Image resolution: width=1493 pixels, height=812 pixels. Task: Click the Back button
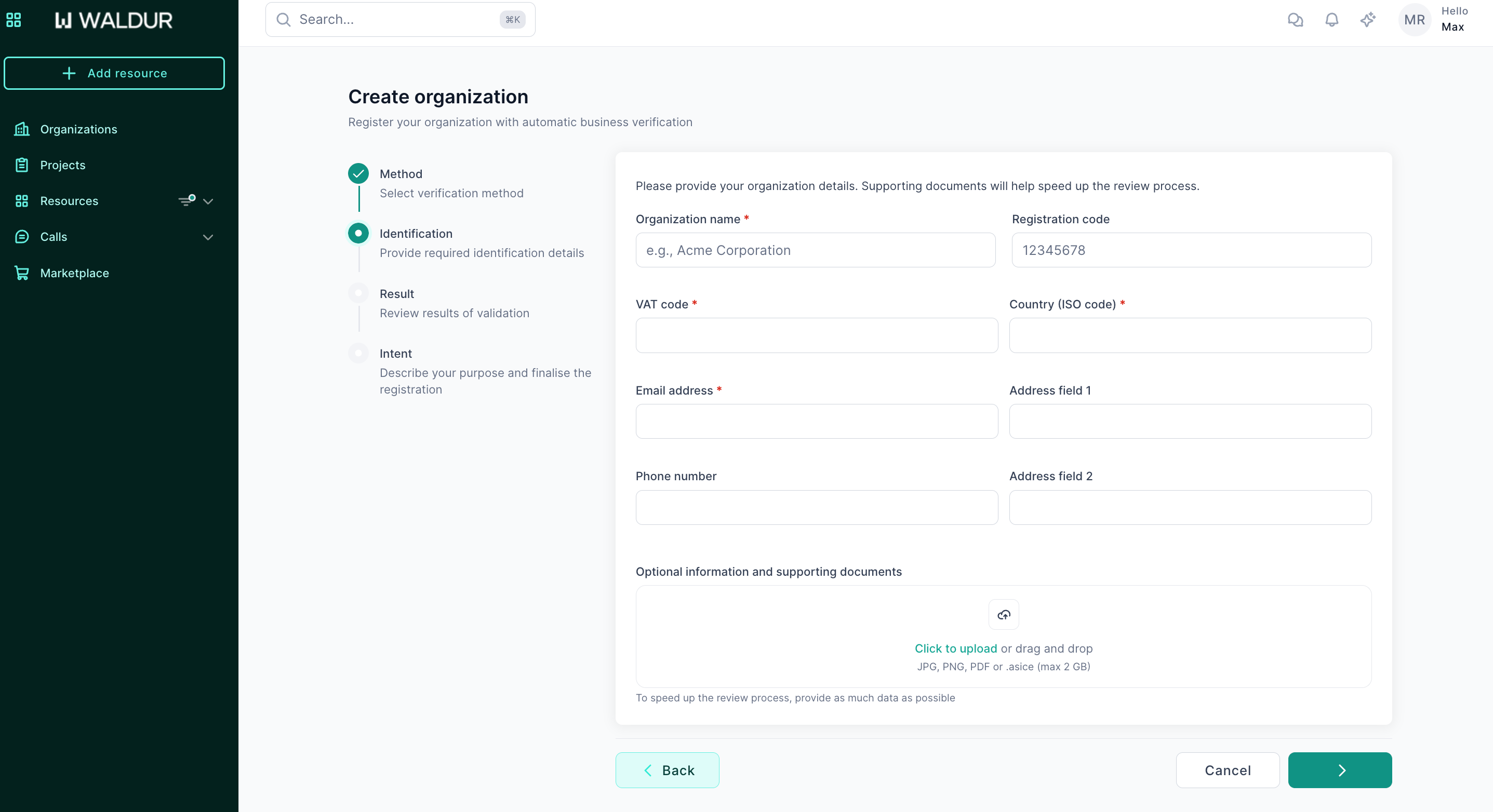coord(667,770)
